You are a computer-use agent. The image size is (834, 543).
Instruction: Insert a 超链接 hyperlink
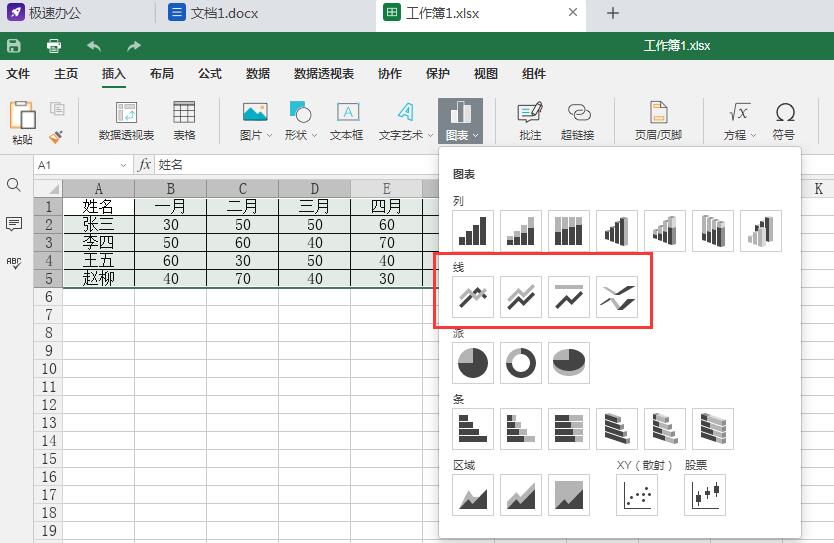click(577, 122)
